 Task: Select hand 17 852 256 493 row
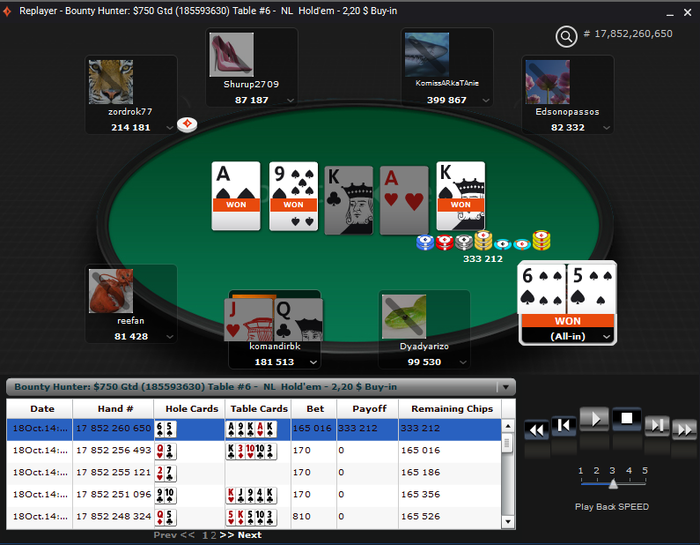(254, 450)
